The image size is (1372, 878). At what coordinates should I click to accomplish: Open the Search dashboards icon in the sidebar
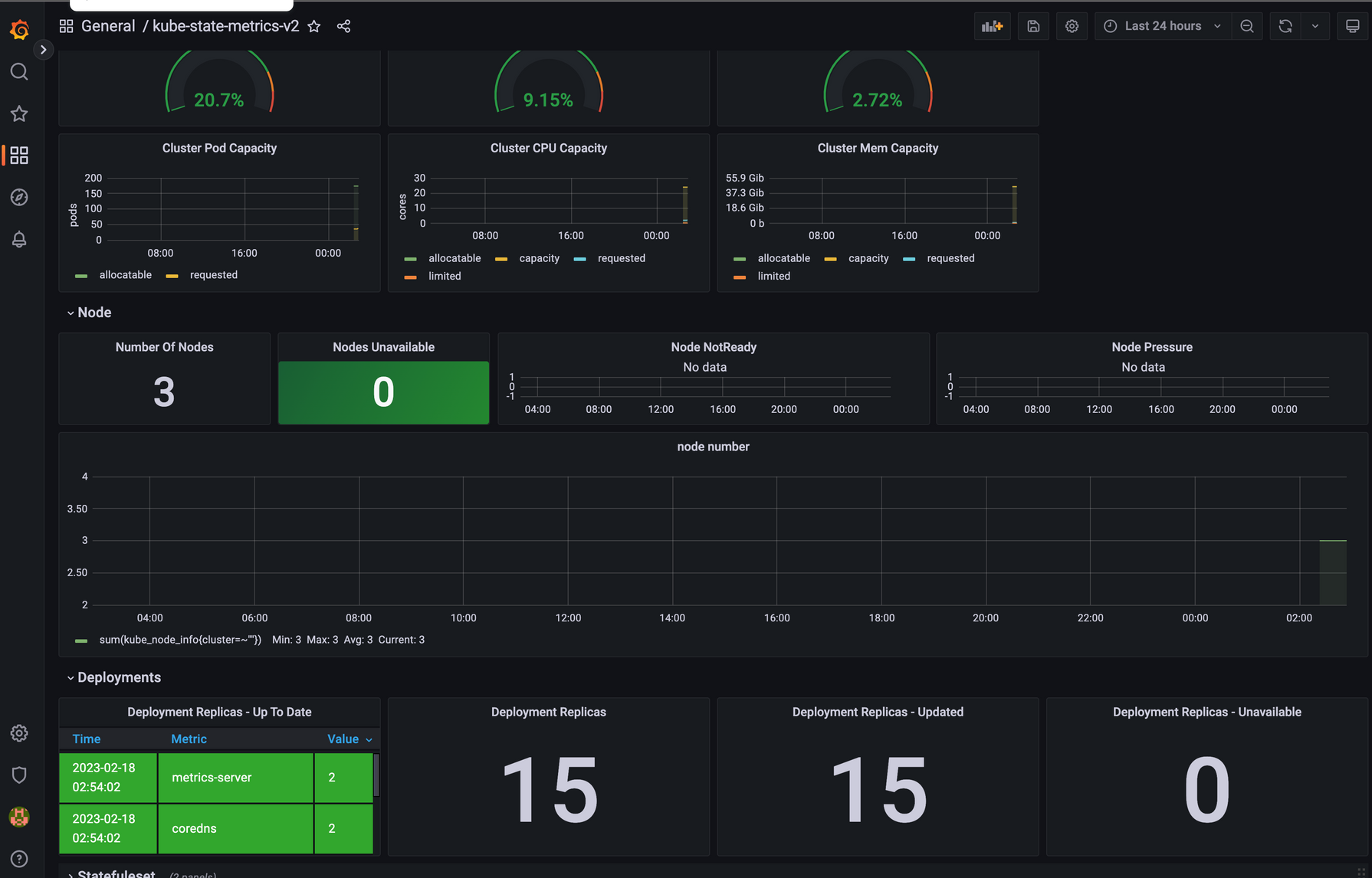tap(19, 72)
